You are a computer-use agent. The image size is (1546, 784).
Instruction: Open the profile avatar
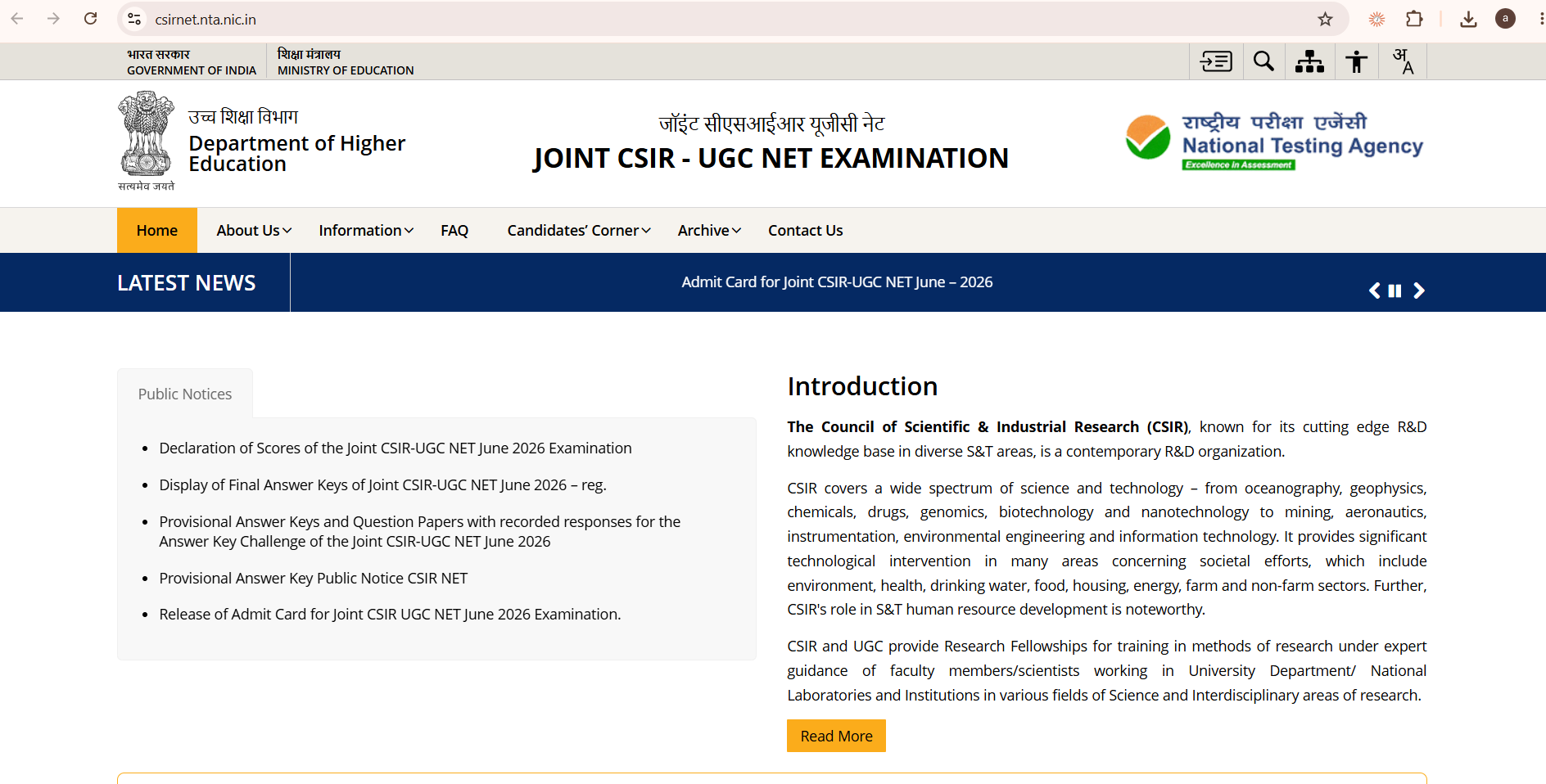[x=1505, y=19]
